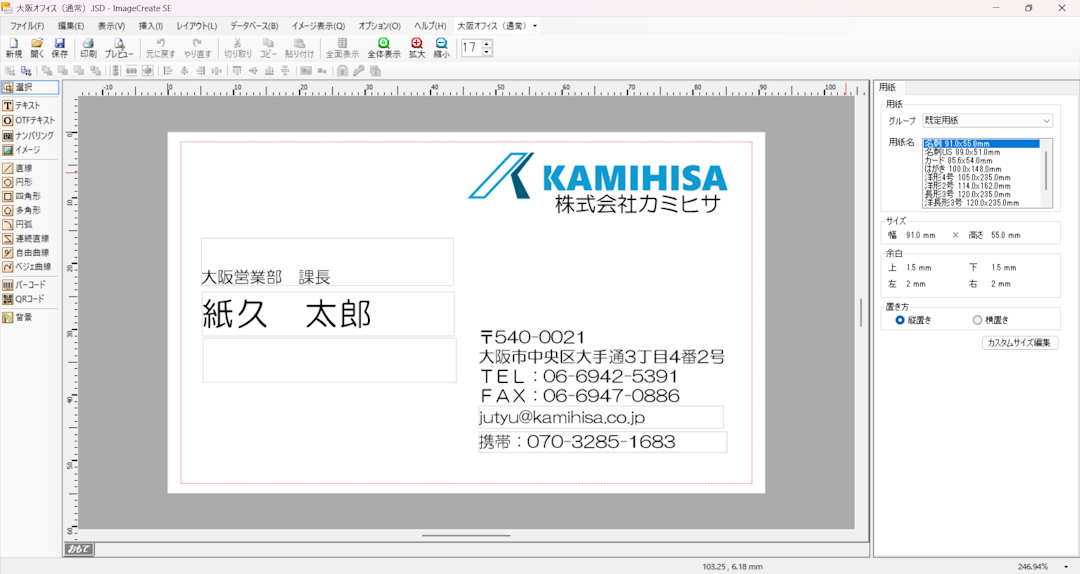Select the 選択 (Select) tool
The width and height of the screenshot is (1080, 574).
pos(30,88)
